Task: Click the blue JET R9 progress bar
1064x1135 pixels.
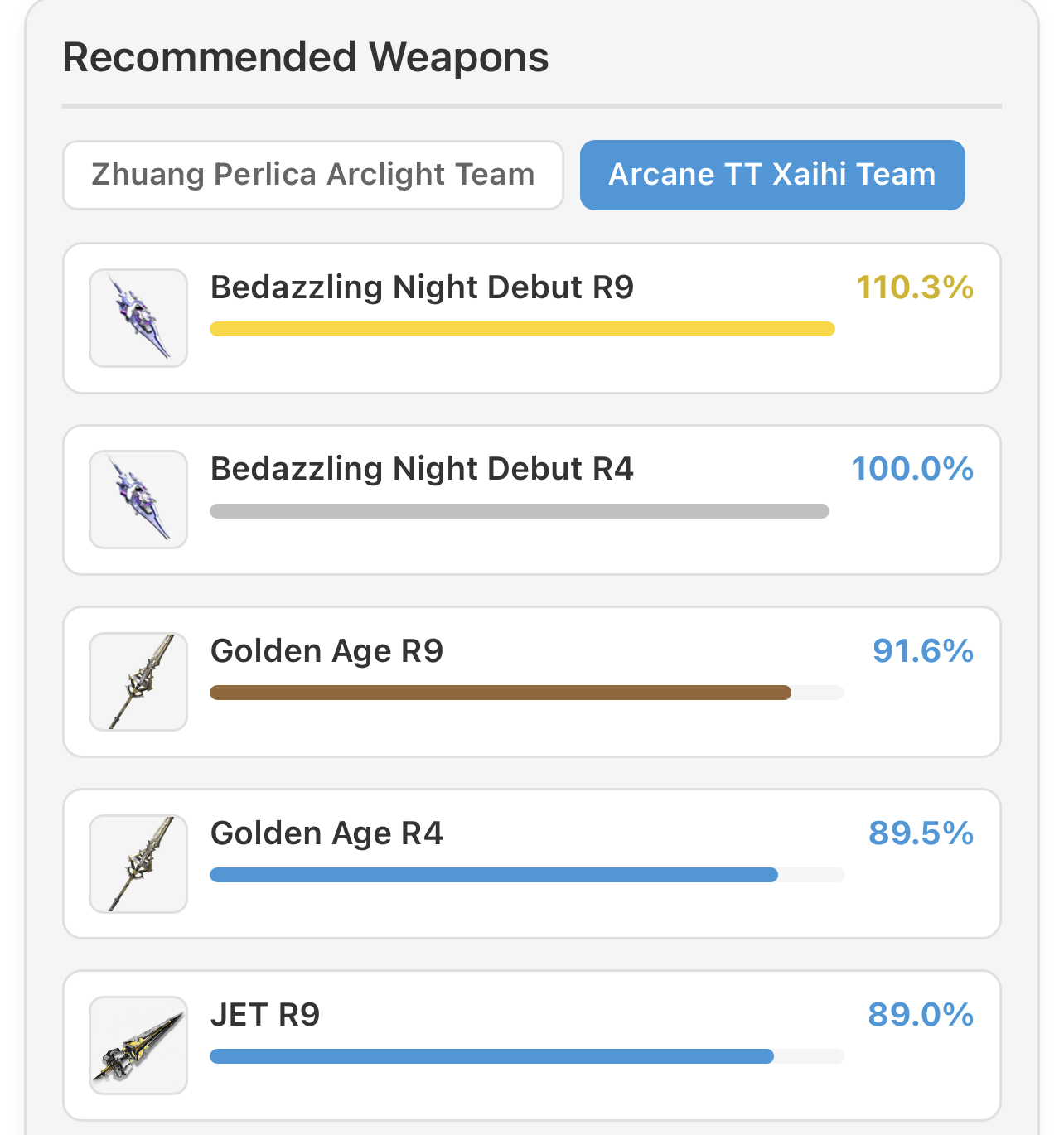Action: coord(491,1056)
